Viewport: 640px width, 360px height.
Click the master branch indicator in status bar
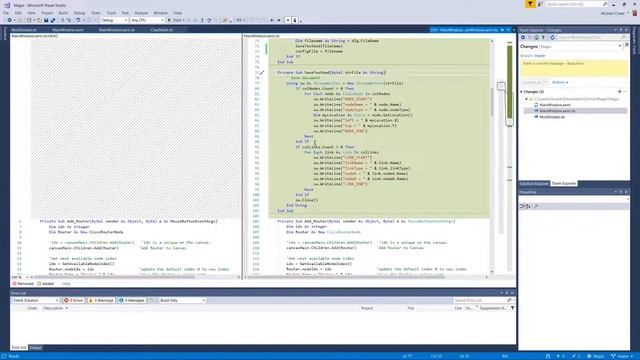click(622, 356)
